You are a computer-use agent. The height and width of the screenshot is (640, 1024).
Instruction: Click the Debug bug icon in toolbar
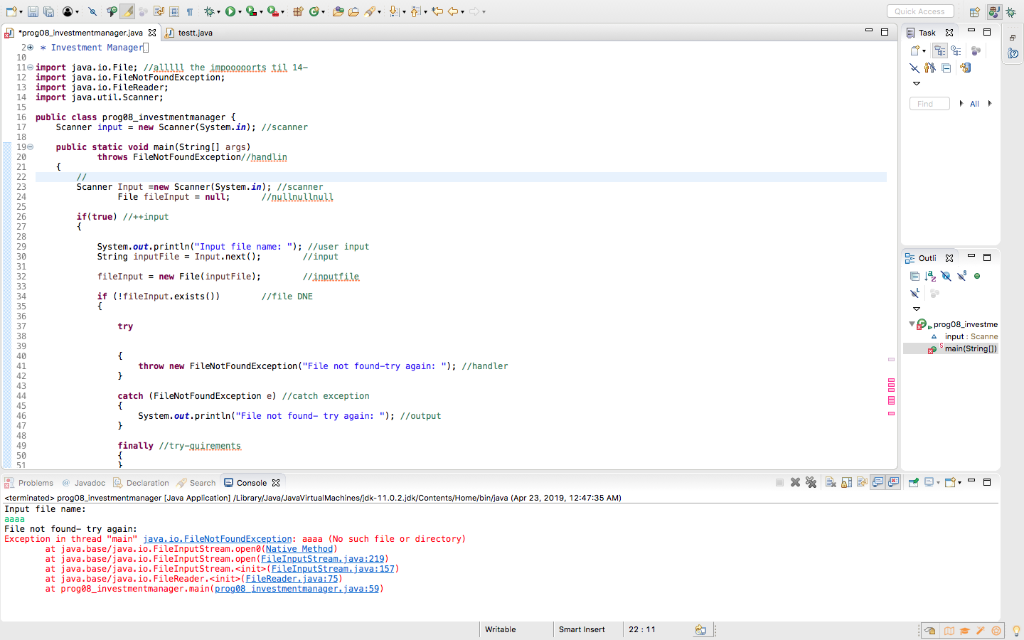tap(209, 12)
